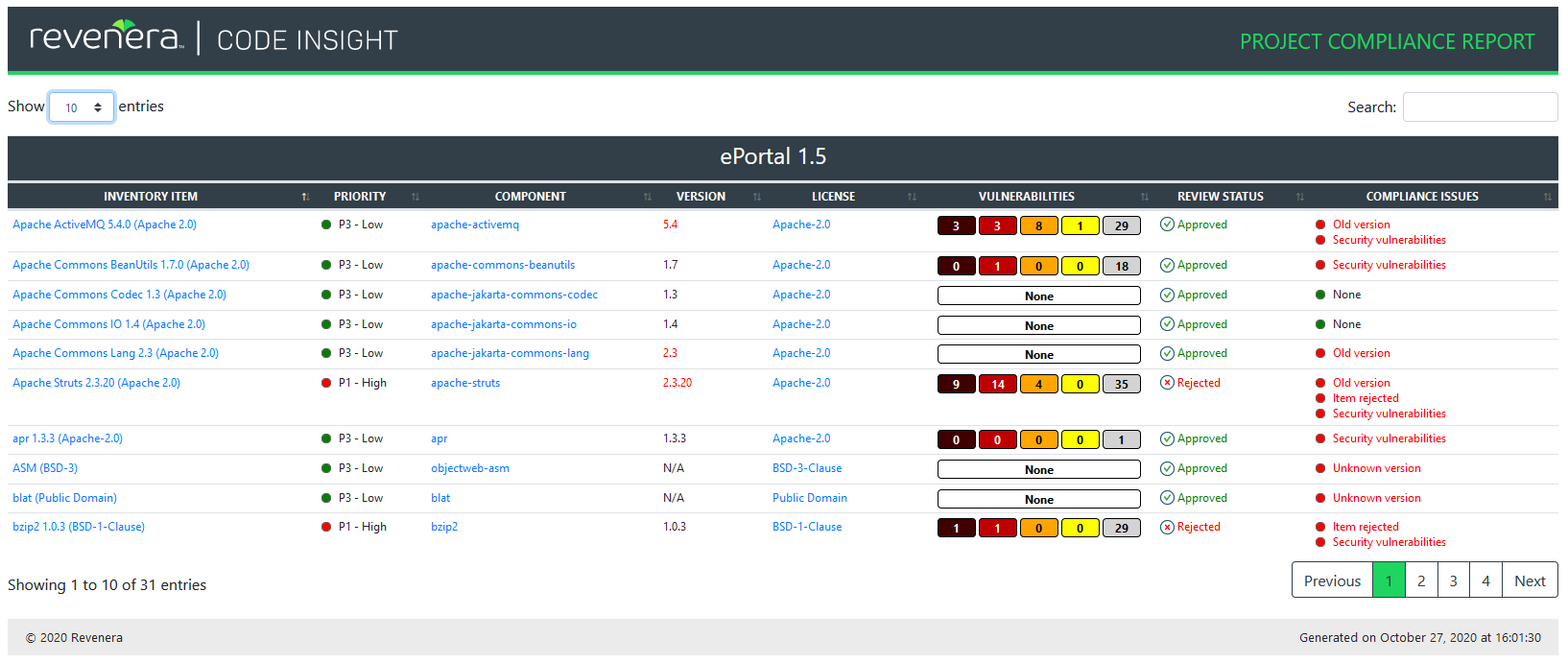Open Apache Struts 2.3.20 inventory item
Viewport: 1568px width, 663px height.
click(96, 383)
